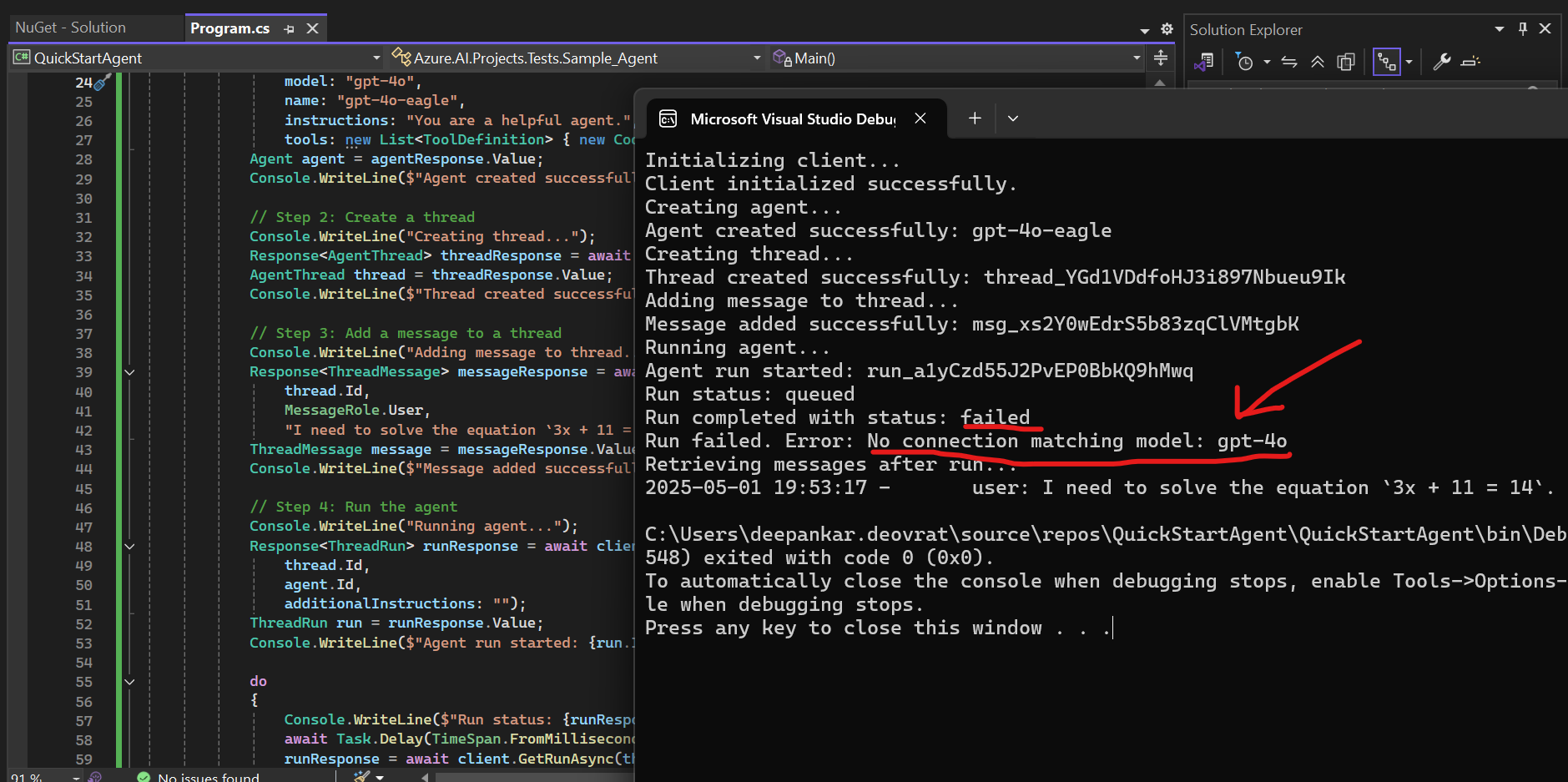The width and height of the screenshot is (1568, 782).
Task: Switch to the NuGet - Solution tab
Action: 71,28
